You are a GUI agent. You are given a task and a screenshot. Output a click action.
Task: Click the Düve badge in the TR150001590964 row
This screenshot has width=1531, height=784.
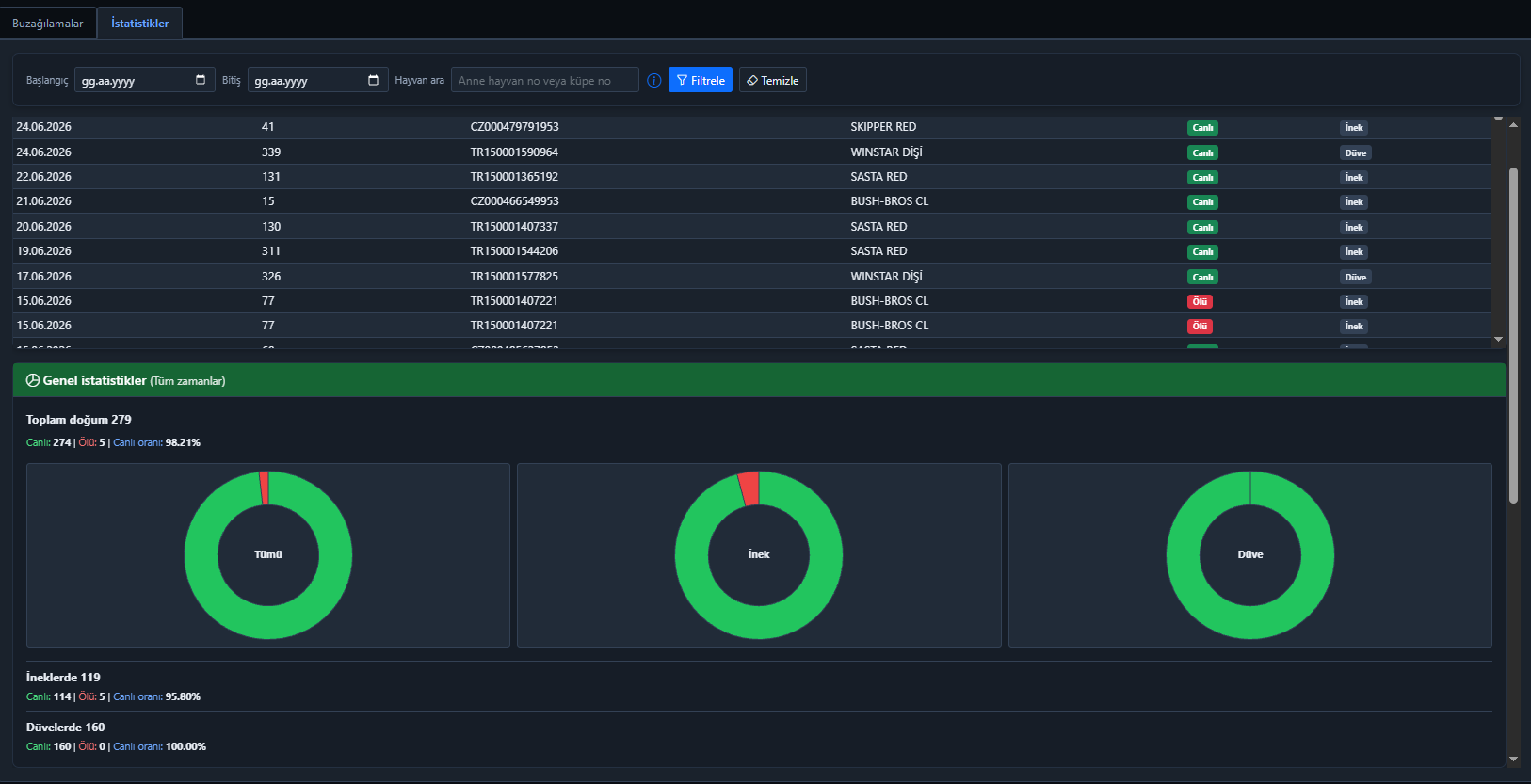(x=1355, y=152)
